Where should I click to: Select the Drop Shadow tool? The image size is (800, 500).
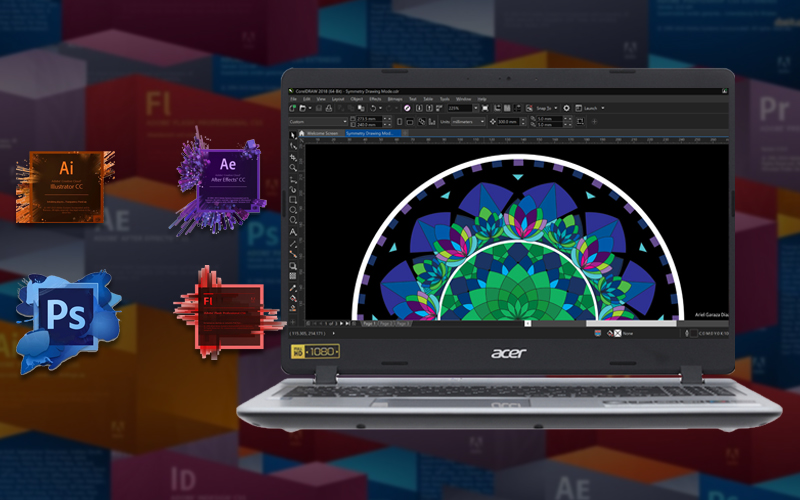click(293, 266)
